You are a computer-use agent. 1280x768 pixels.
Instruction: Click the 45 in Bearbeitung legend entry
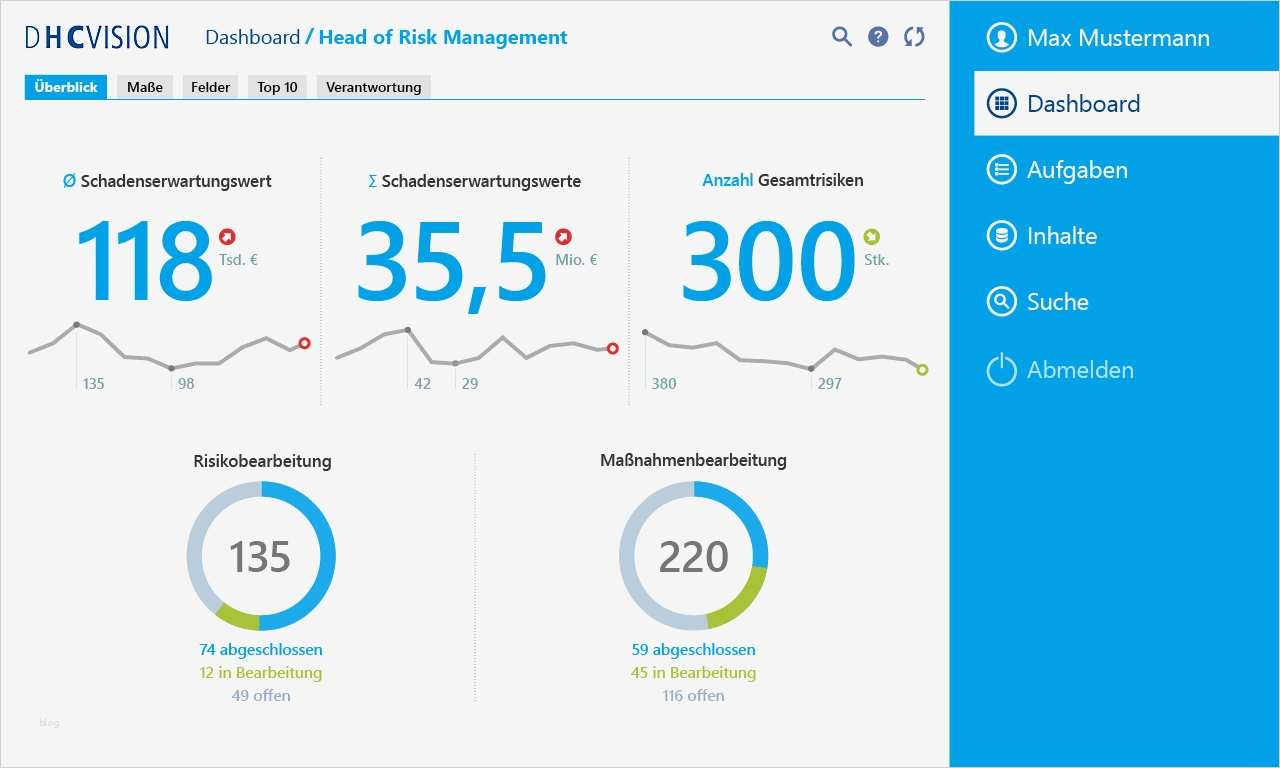pyautogui.click(x=694, y=673)
